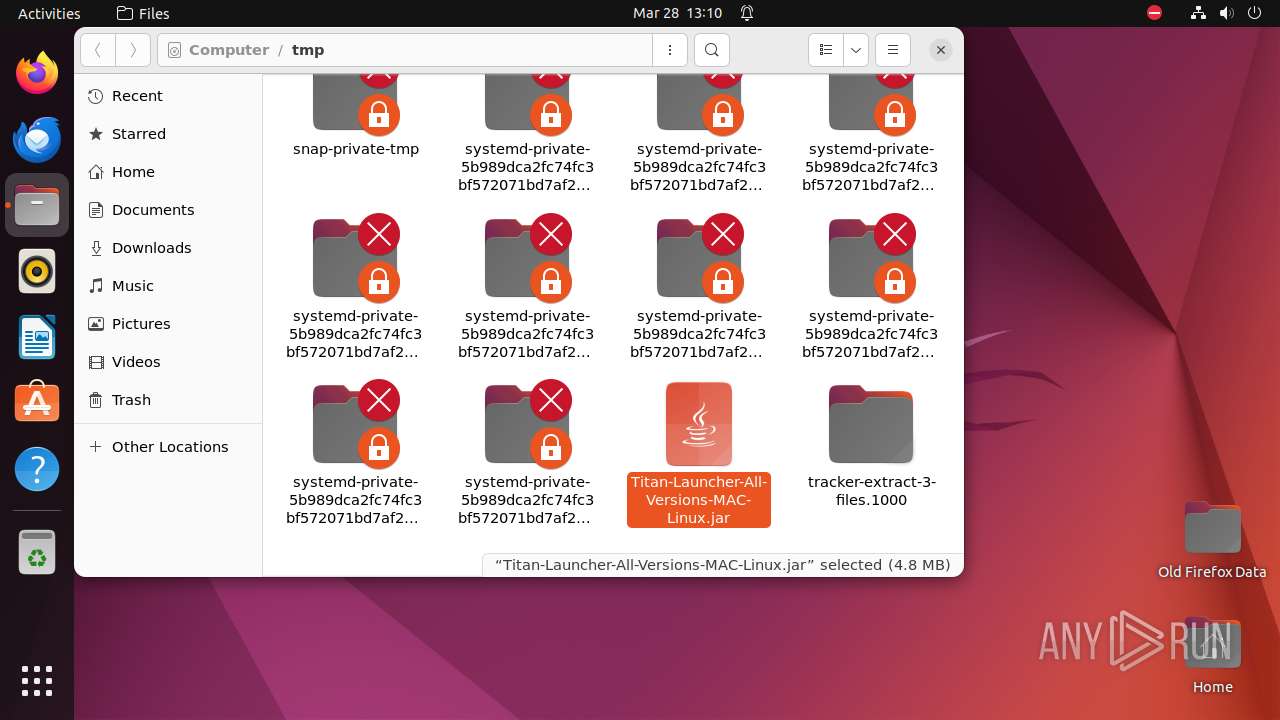Switch to list view with the view icon
The image size is (1280, 720).
(x=826, y=50)
